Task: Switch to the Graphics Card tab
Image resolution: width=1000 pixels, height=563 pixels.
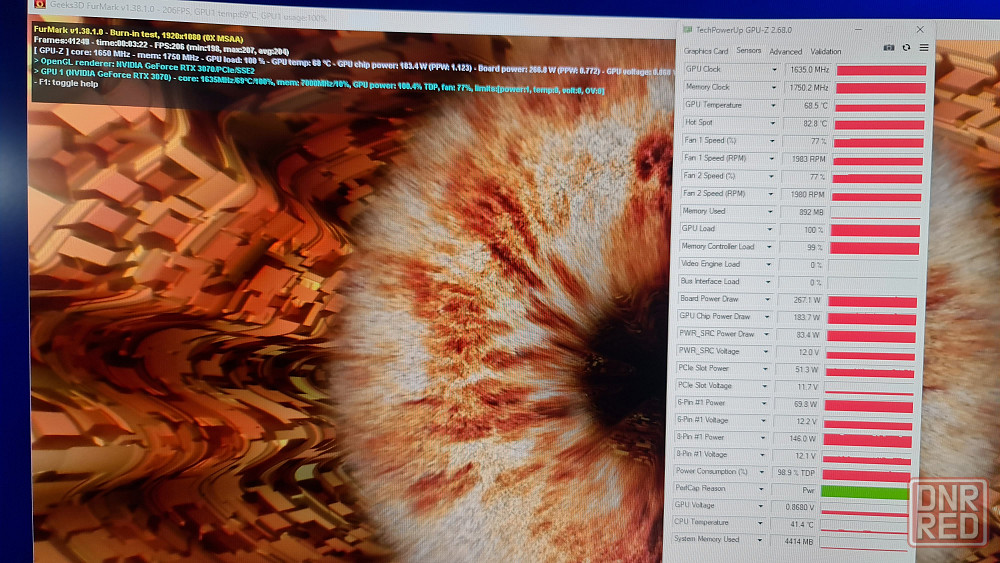Action: pos(706,51)
